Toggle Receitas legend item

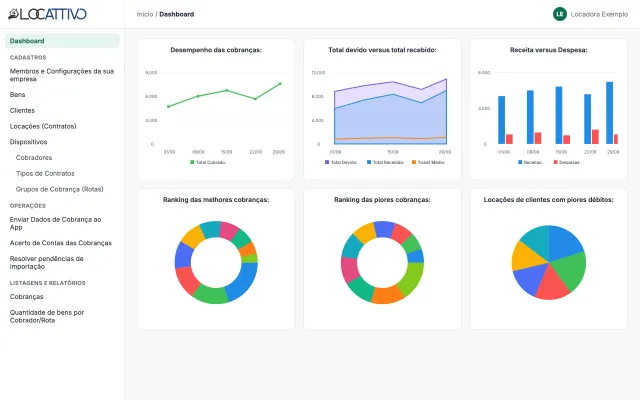pos(530,162)
